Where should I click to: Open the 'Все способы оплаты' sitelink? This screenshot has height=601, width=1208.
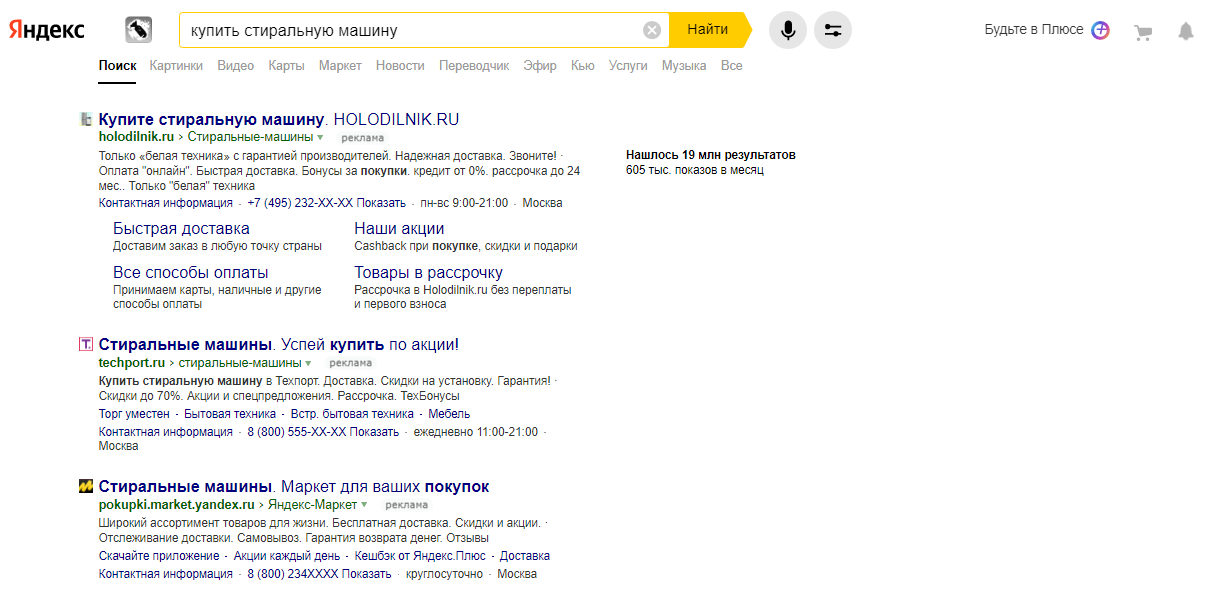(x=191, y=273)
